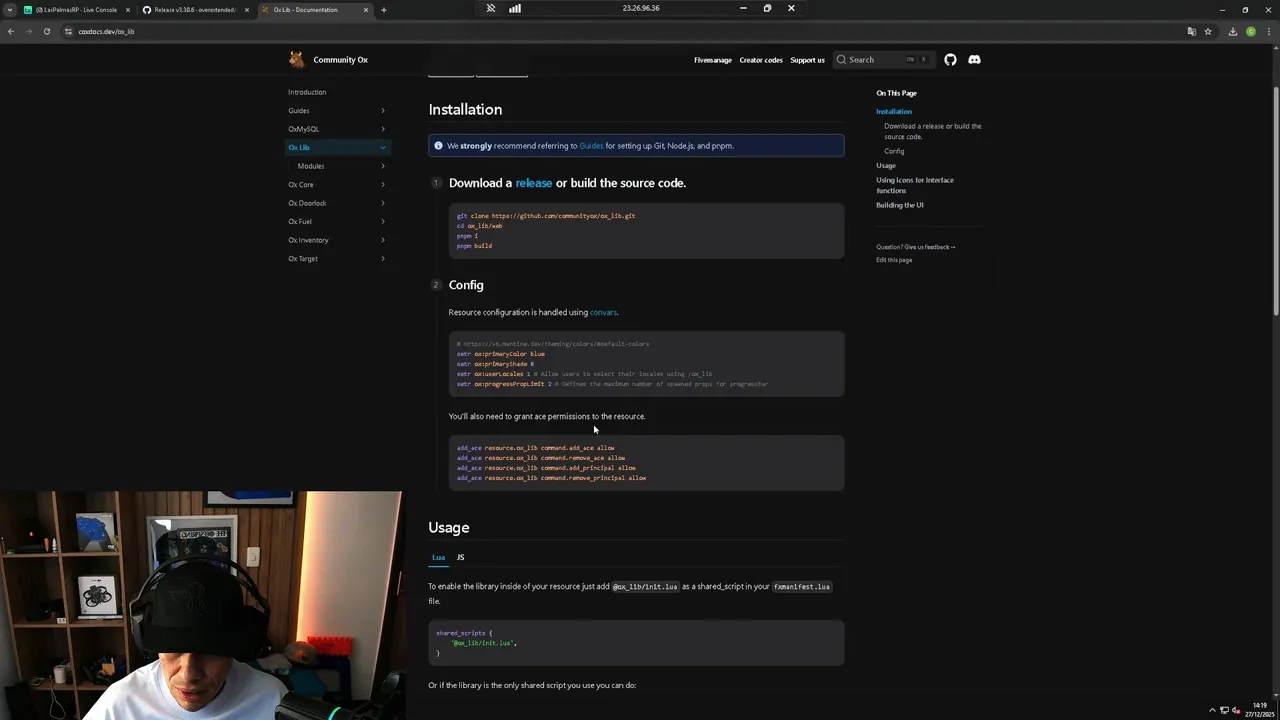Expand the OxMySQL sidebar section
The width and height of the screenshot is (1280, 720).
(x=382, y=129)
